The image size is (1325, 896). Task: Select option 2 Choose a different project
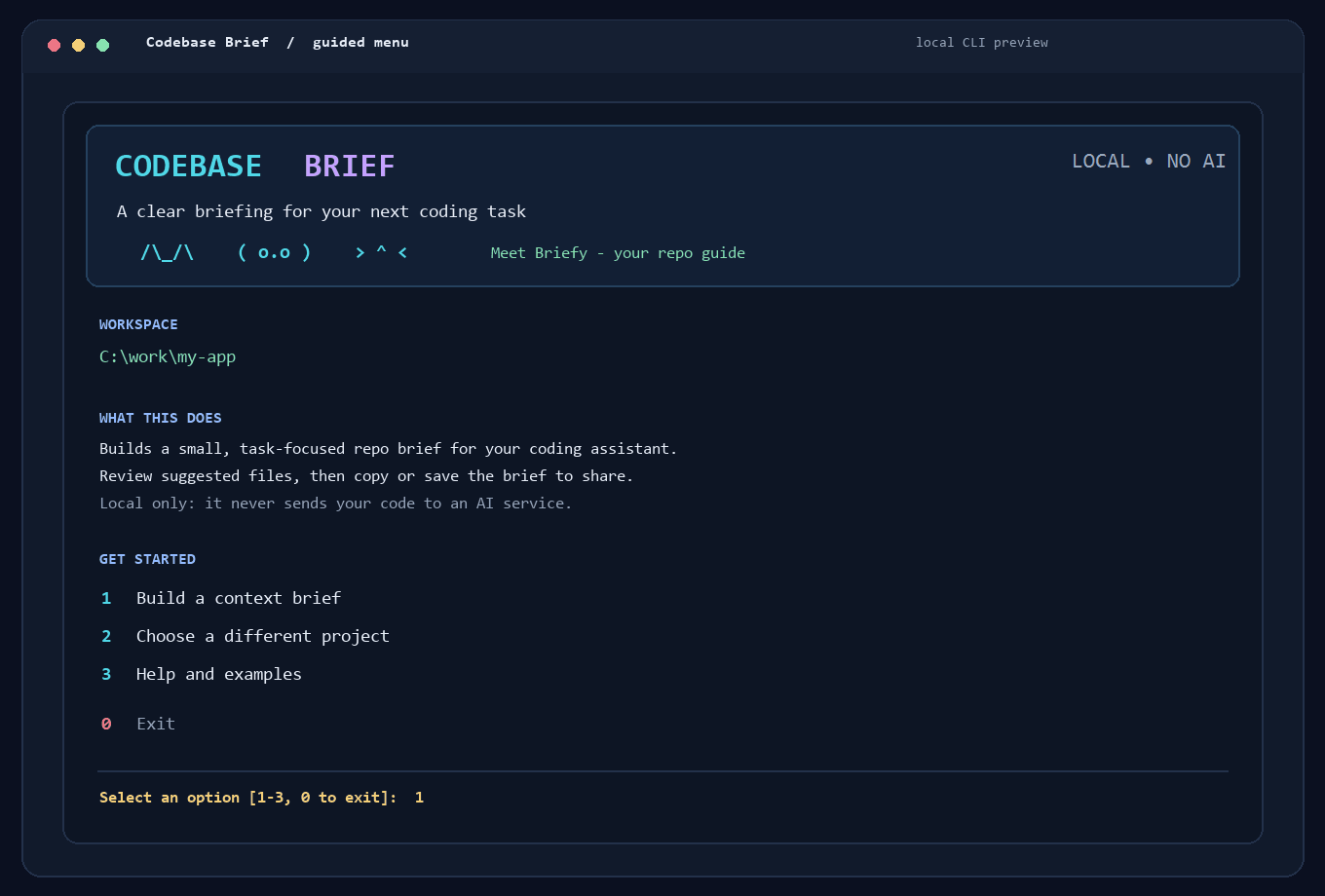point(245,636)
